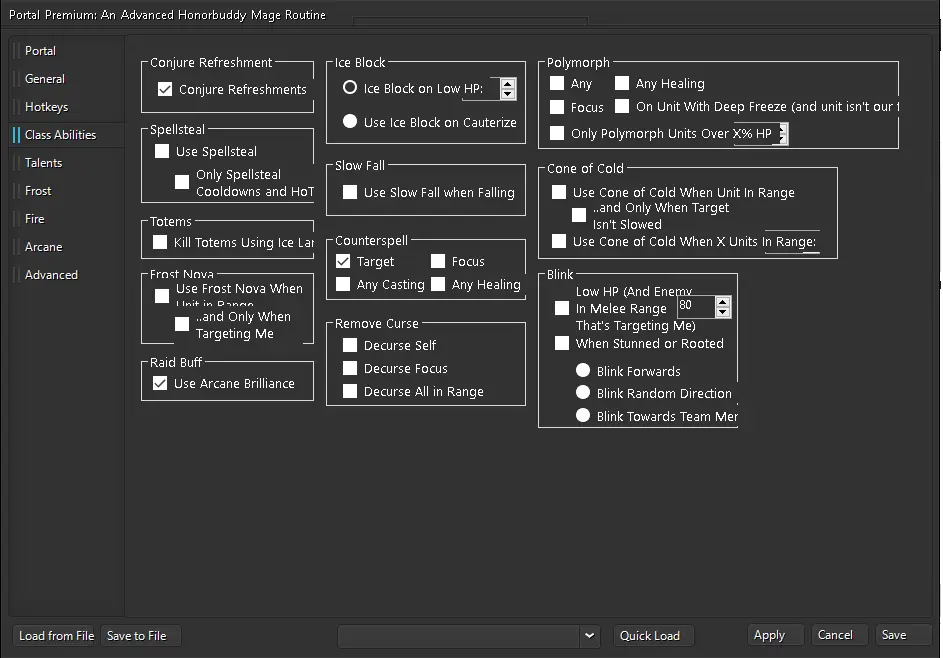Check the Polymorph Focus box
Image resolution: width=943 pixels, height=658 pixels.
557,107
